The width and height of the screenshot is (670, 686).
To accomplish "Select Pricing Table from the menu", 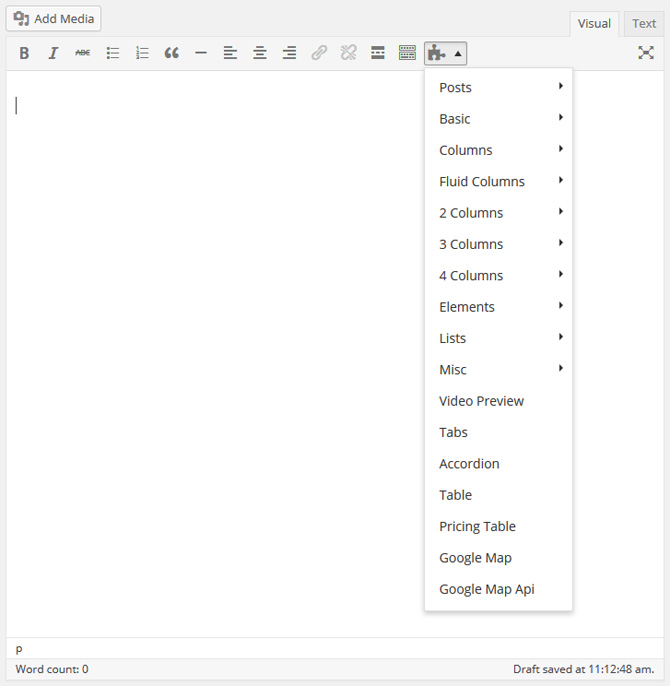I will tap(478, 526).
